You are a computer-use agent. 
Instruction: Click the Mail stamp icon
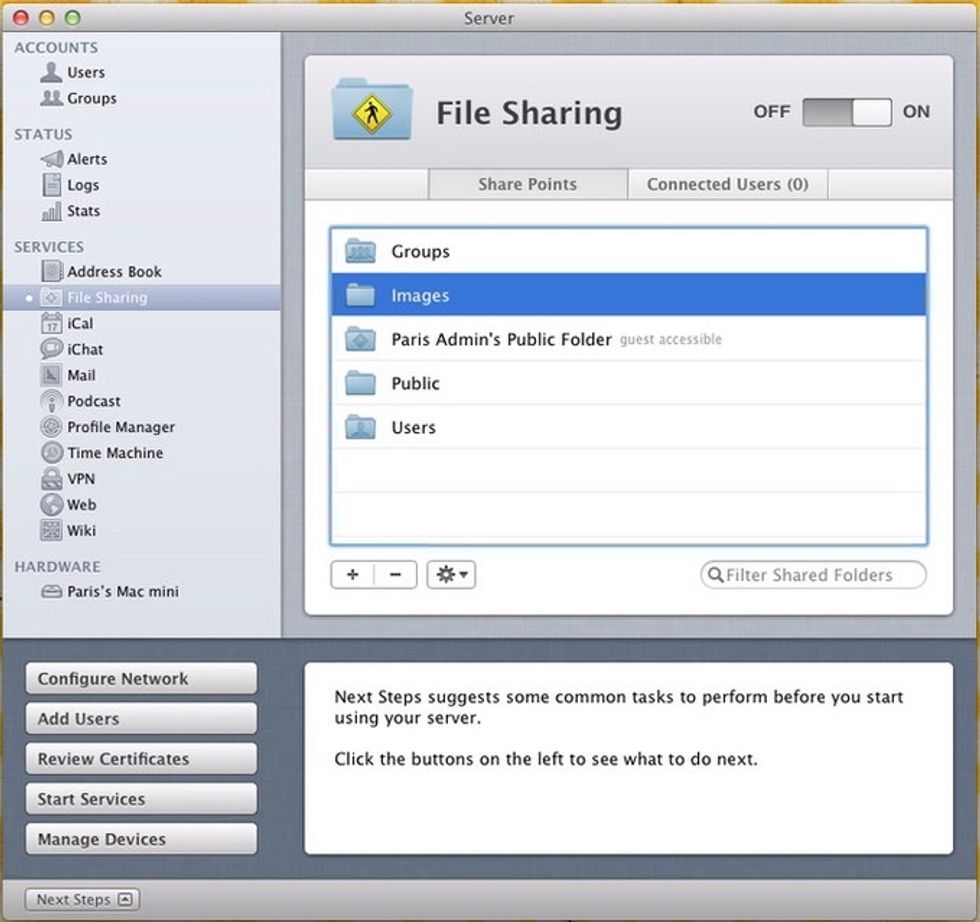52,375
